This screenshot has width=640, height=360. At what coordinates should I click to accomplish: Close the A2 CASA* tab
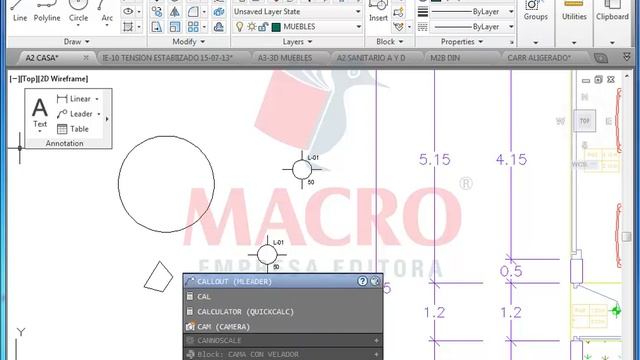(86, 58)
